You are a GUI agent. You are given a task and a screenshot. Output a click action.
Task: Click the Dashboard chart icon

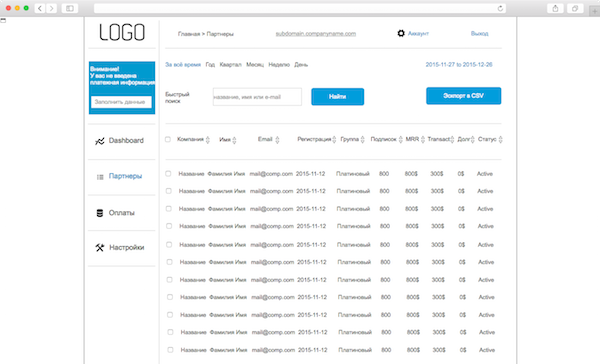point(99,141)
